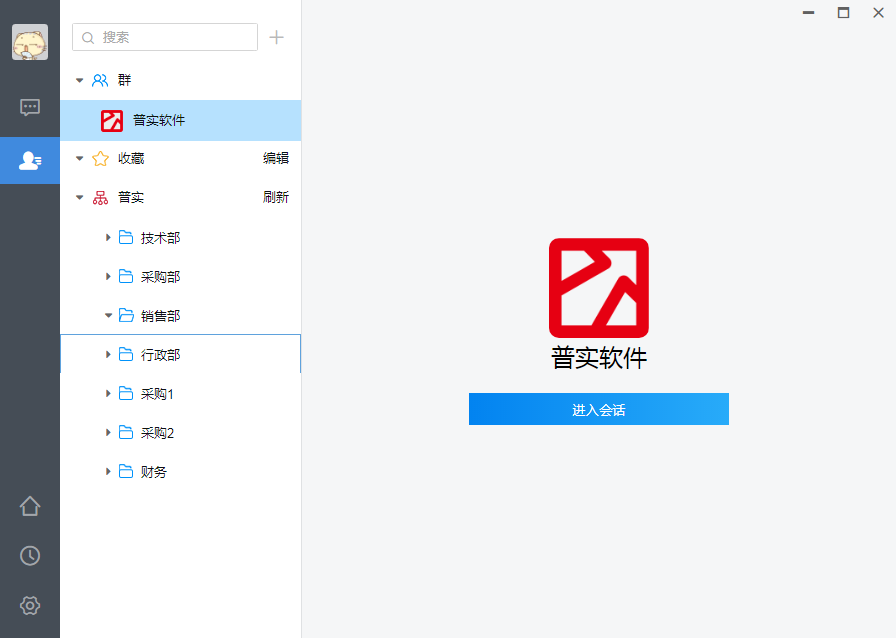Image resolution: width=896 pixels, height=638 pixels.
Task: Click the 普实软件 title under logo
Action: [599, 358]
